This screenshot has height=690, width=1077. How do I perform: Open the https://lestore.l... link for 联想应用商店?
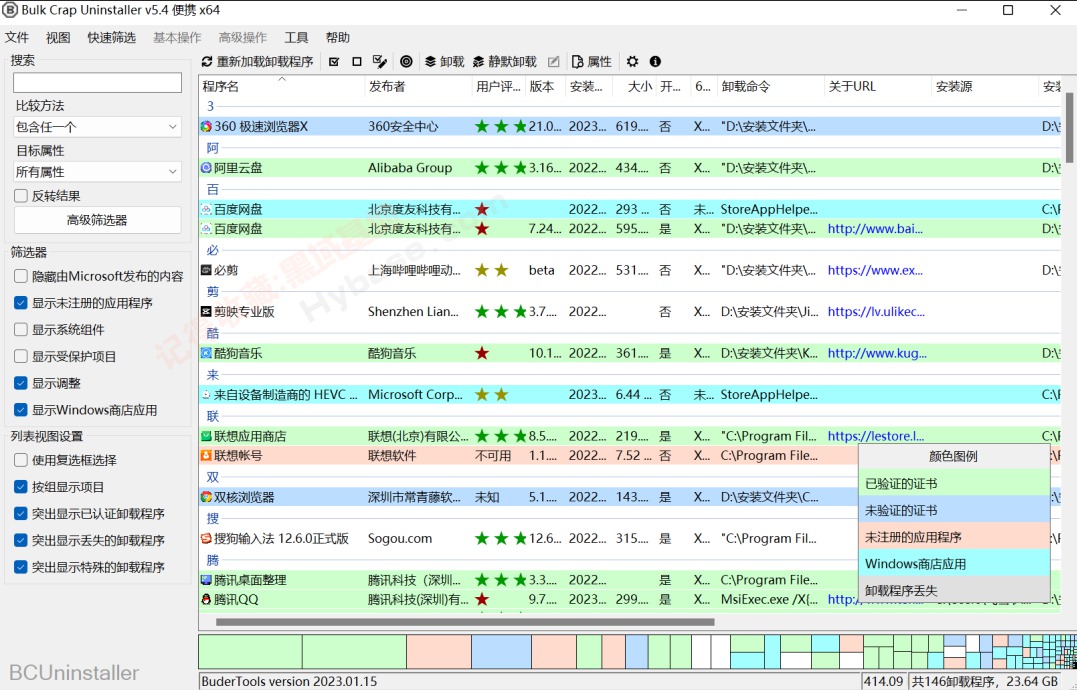pos(876,436)
